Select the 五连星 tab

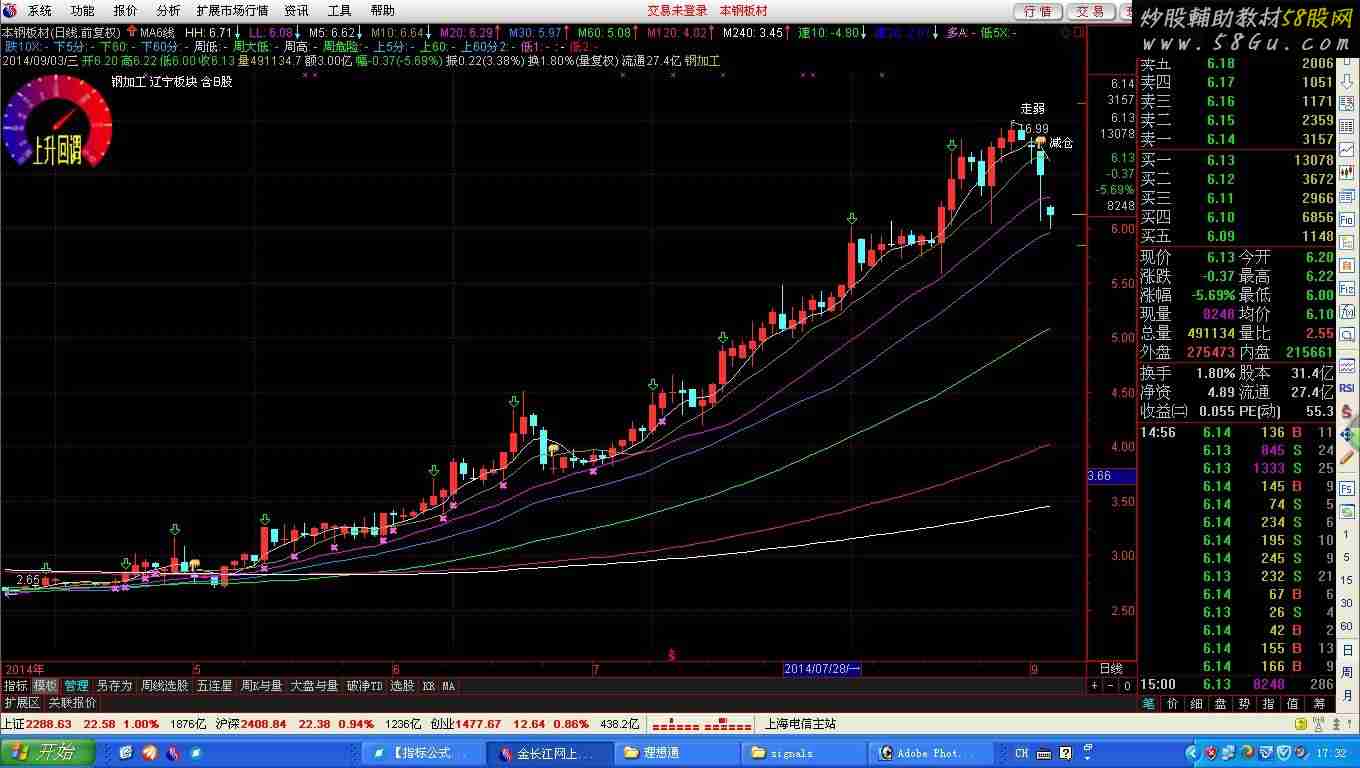point(214,686)
